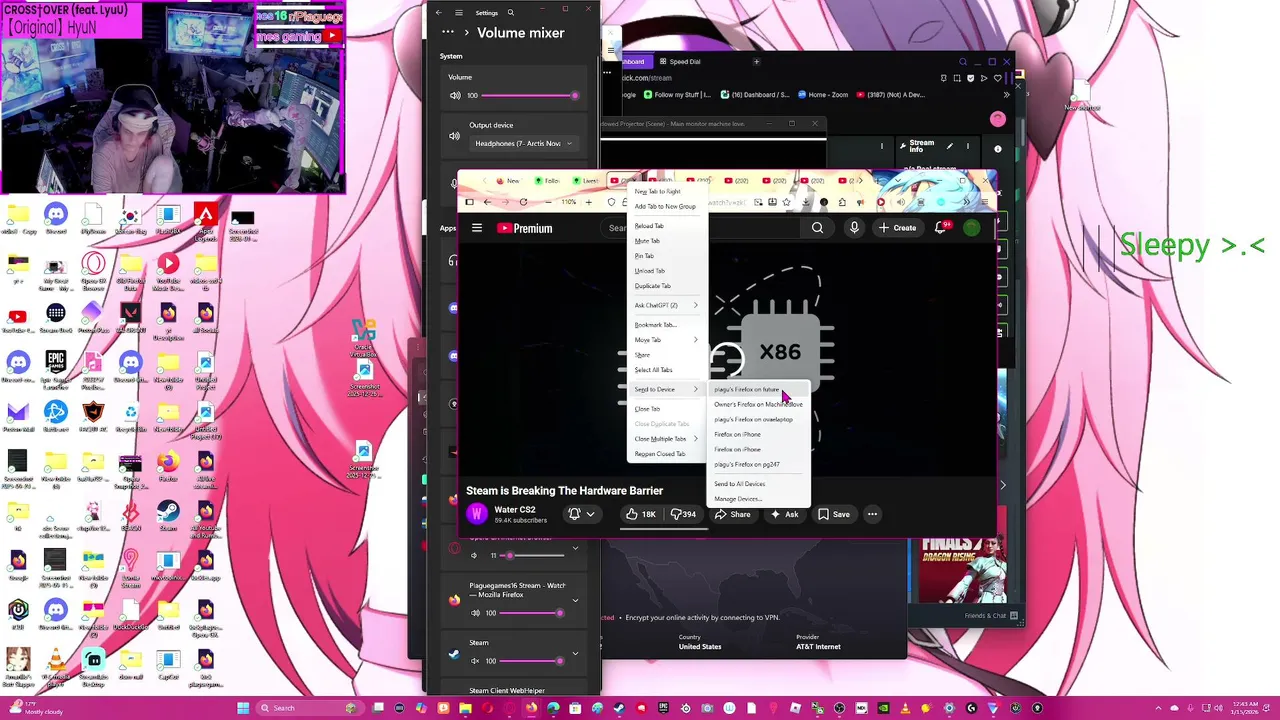
Task: Open Manage Devices from the submenu
Action: (x=738, y=499)
